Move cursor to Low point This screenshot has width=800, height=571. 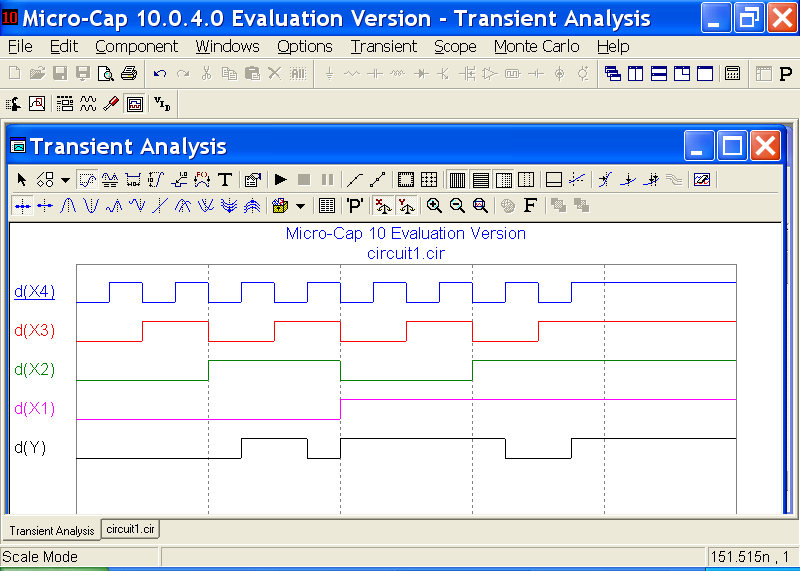pyautogui.click(x=137, y=206)
